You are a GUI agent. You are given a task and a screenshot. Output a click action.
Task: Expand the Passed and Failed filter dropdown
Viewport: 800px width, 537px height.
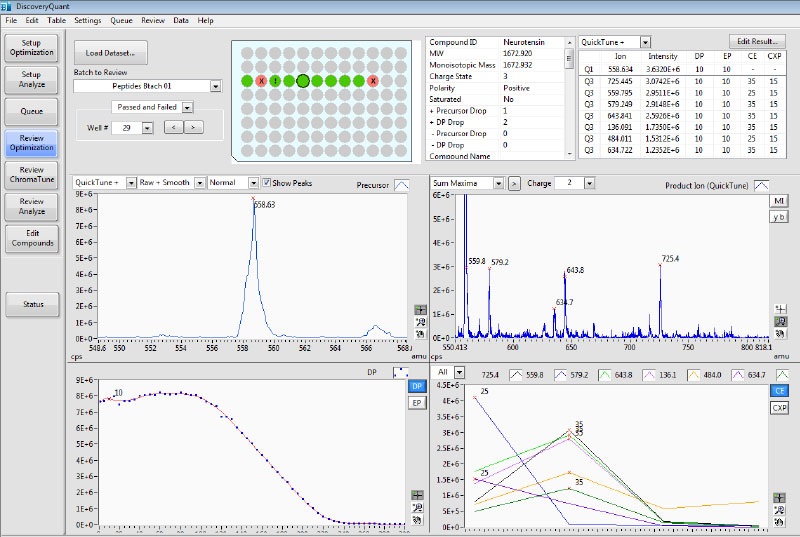(x=187, y=107)
